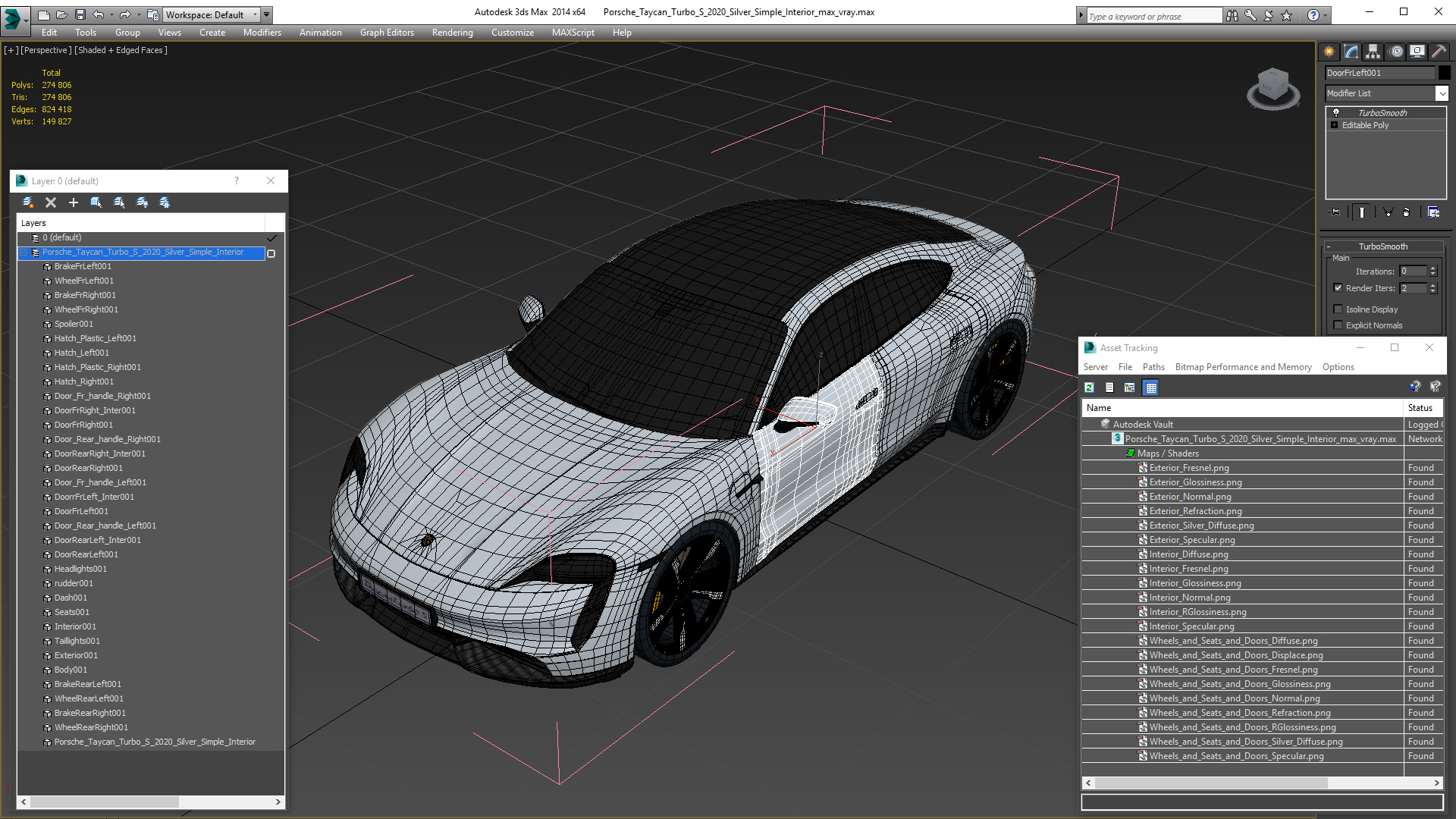Open the help dropdown arrow

(1326, 15)
